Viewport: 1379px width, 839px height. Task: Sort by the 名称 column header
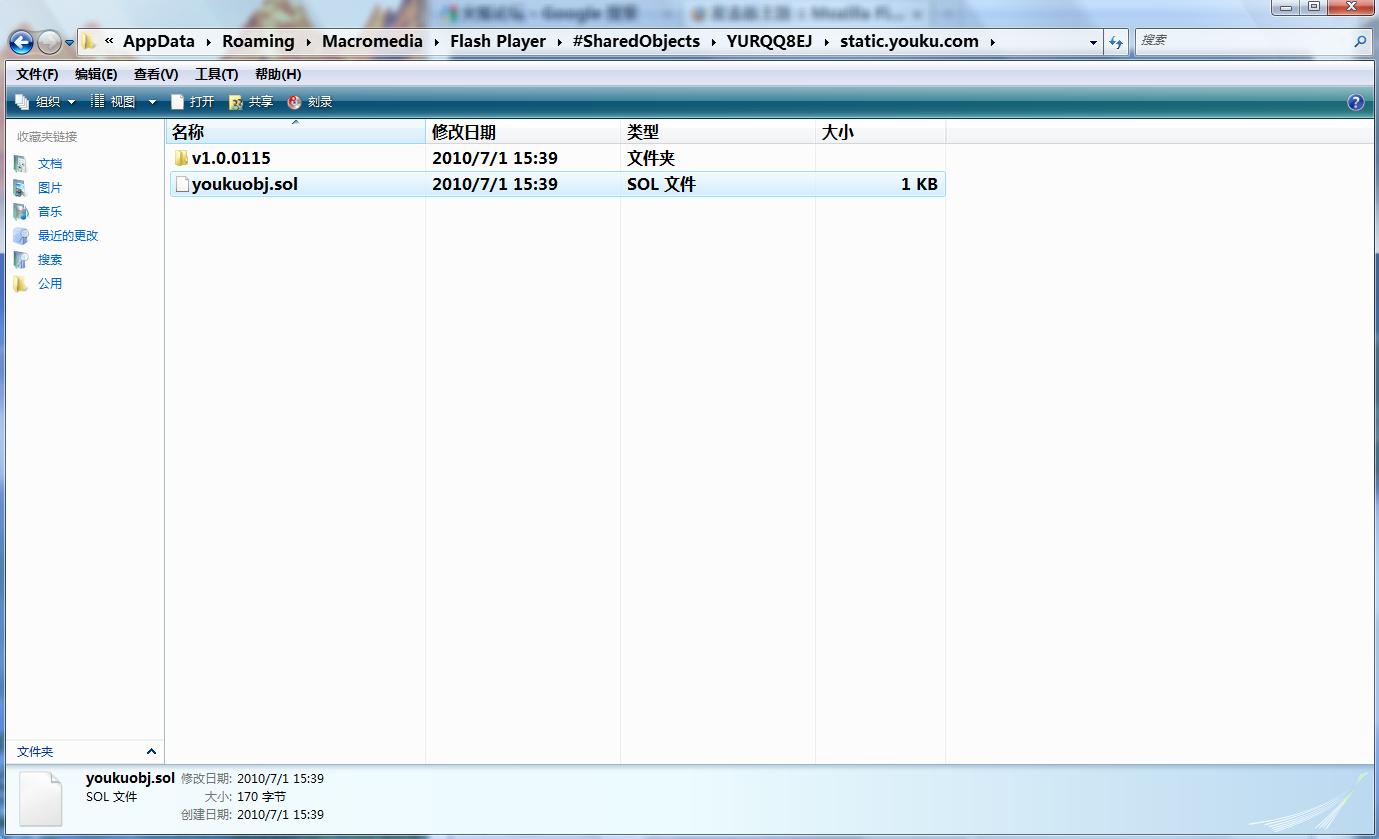coord(296,132)
